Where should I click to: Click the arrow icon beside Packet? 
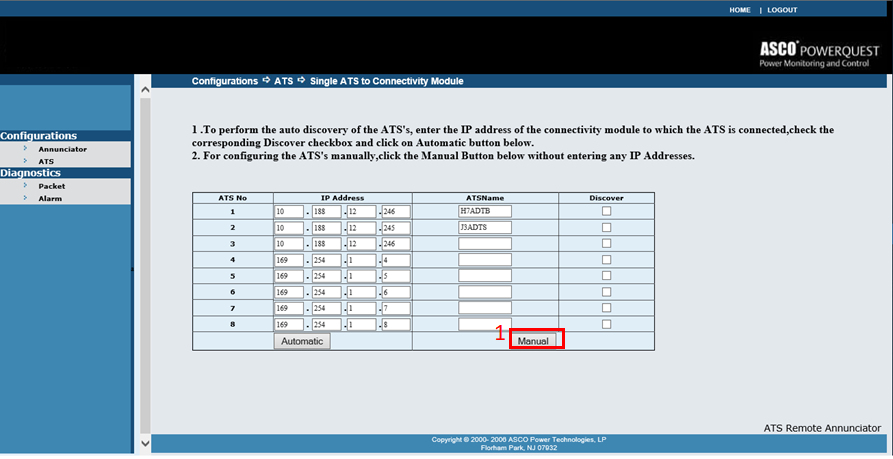(26, 186)
